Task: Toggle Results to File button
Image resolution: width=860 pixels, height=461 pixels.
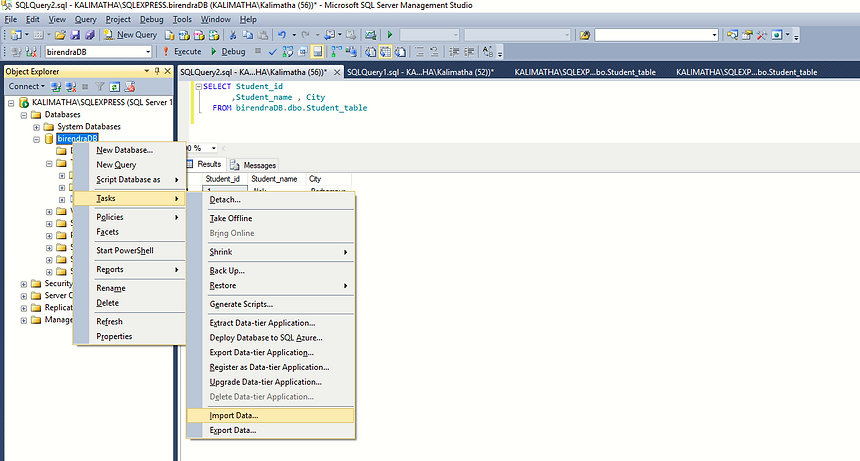Action: pyautogui.click(x=400, y=52)
